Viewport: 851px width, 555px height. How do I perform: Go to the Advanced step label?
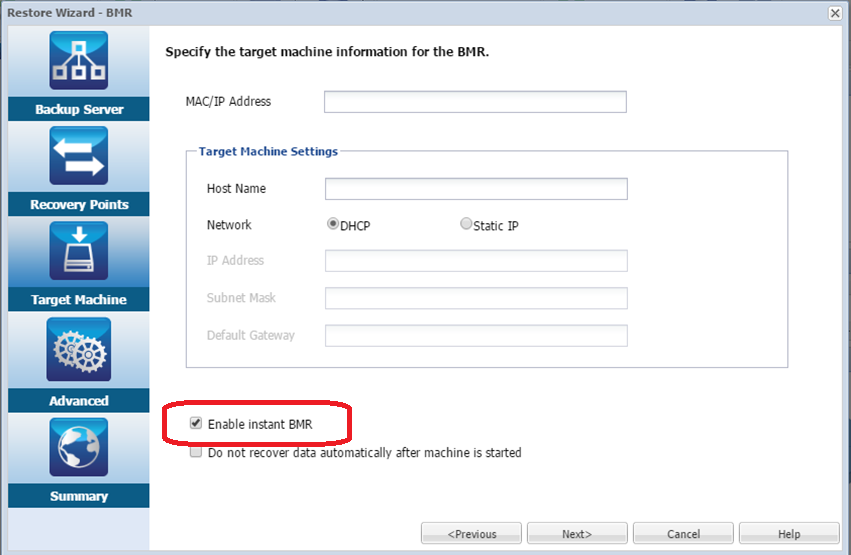pos(79,400)
